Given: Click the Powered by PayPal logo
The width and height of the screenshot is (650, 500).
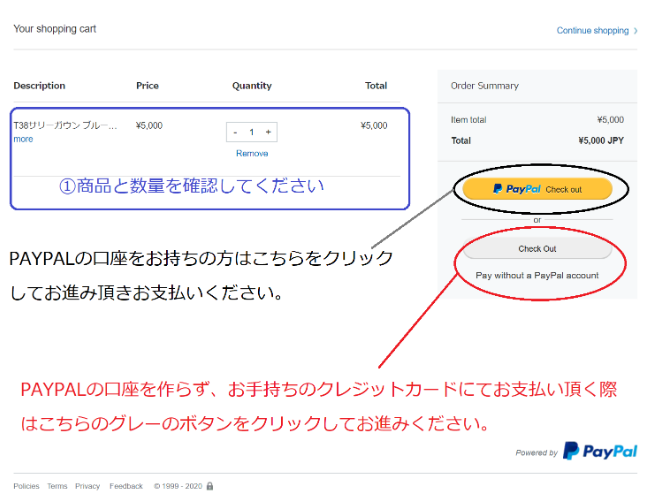Looking at the screenshot, I should (599, 451).
